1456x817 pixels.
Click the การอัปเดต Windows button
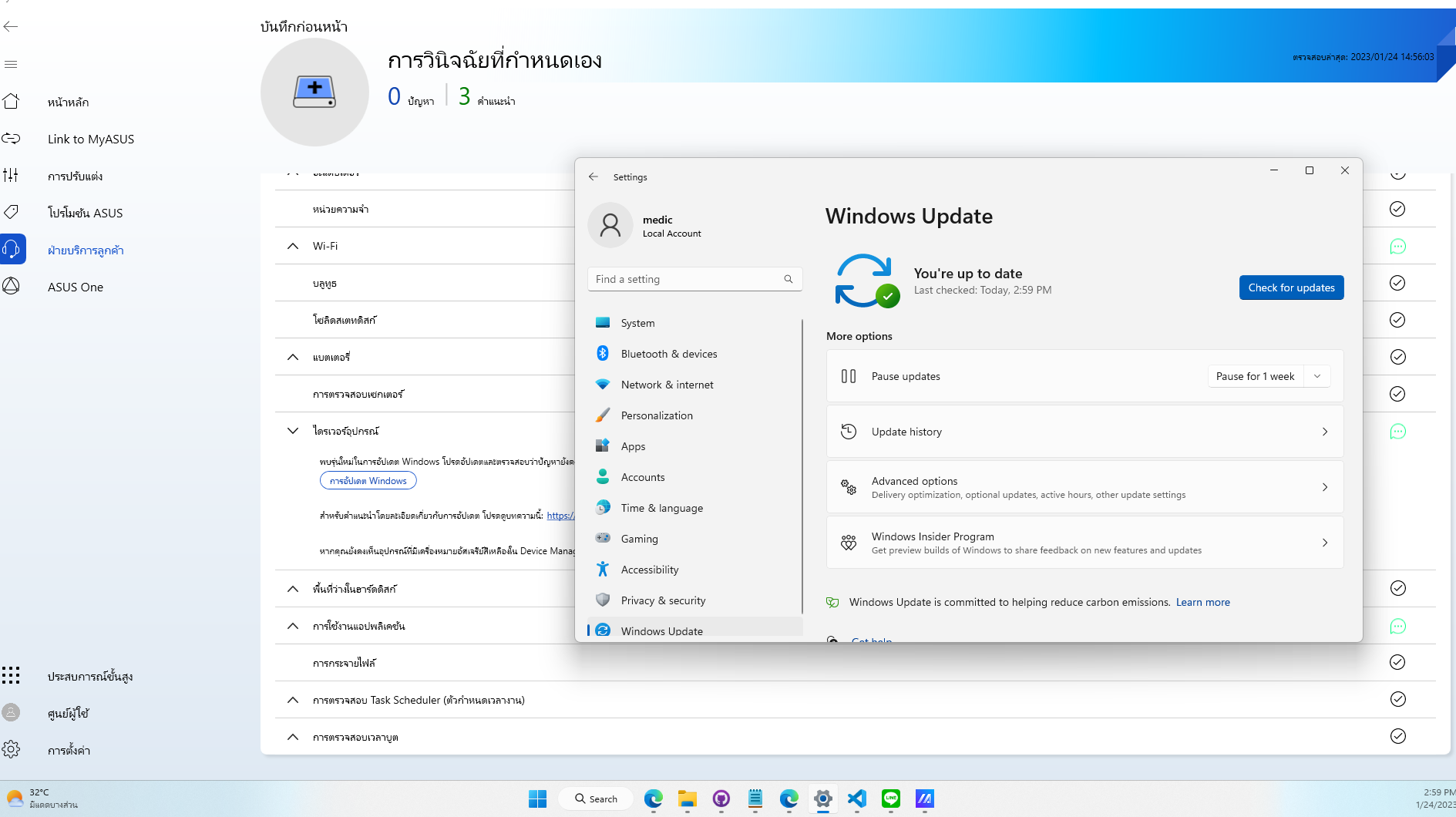coord(368,480)
